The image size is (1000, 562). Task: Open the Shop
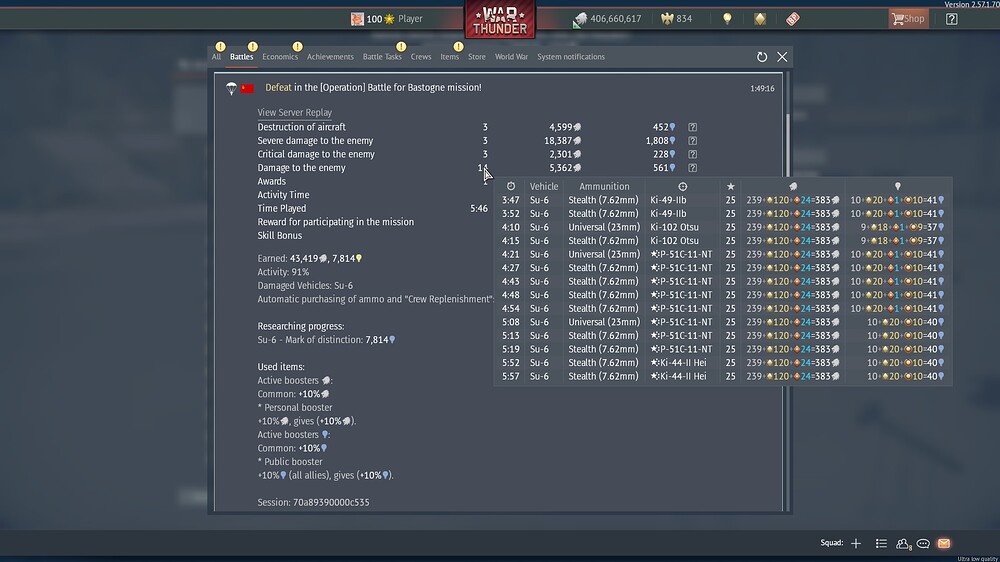(908, 18)
